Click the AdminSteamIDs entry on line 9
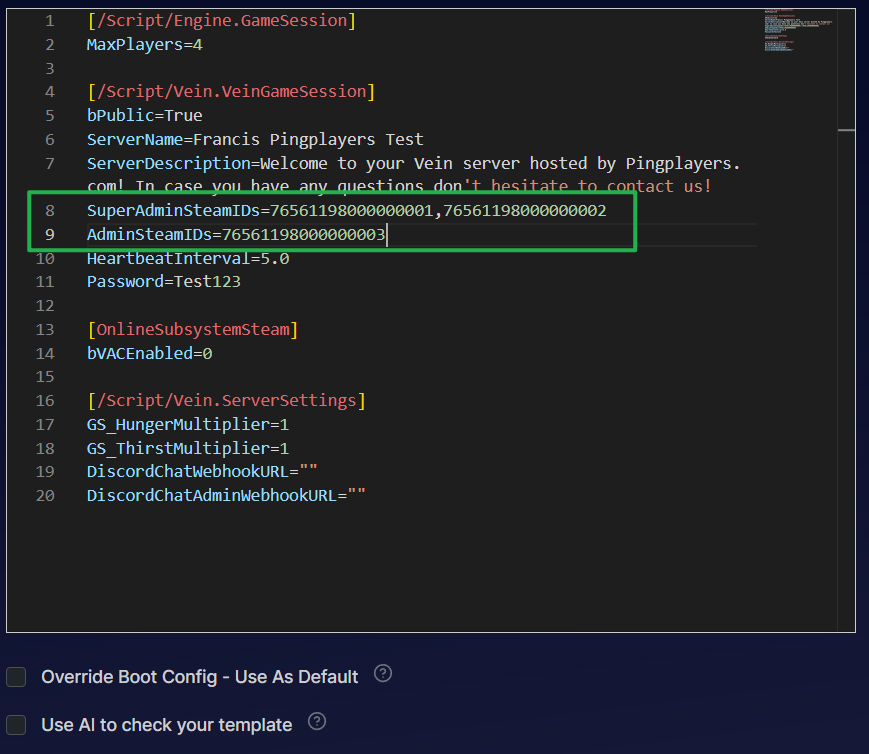 click(236, 235)
